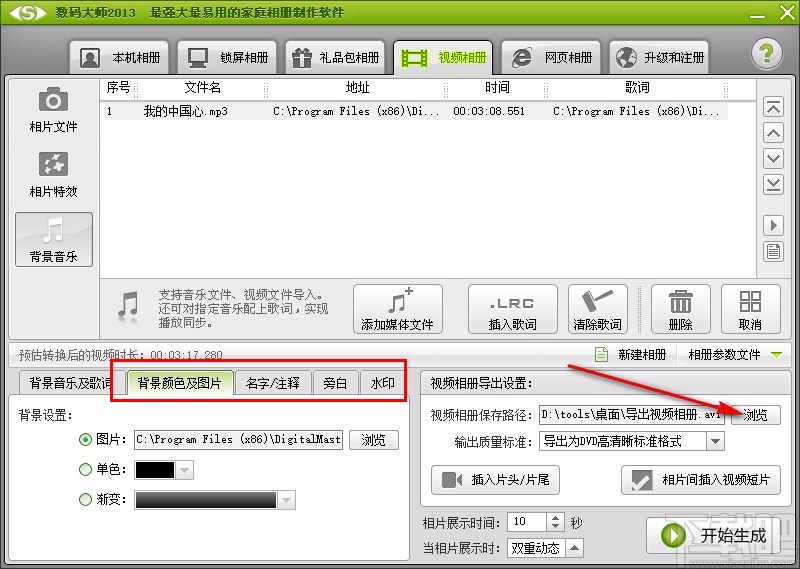Move item to top with the top arrow
Image resolution: width=800 pixels, height=569 pixels.
click(x=773, y=107)
